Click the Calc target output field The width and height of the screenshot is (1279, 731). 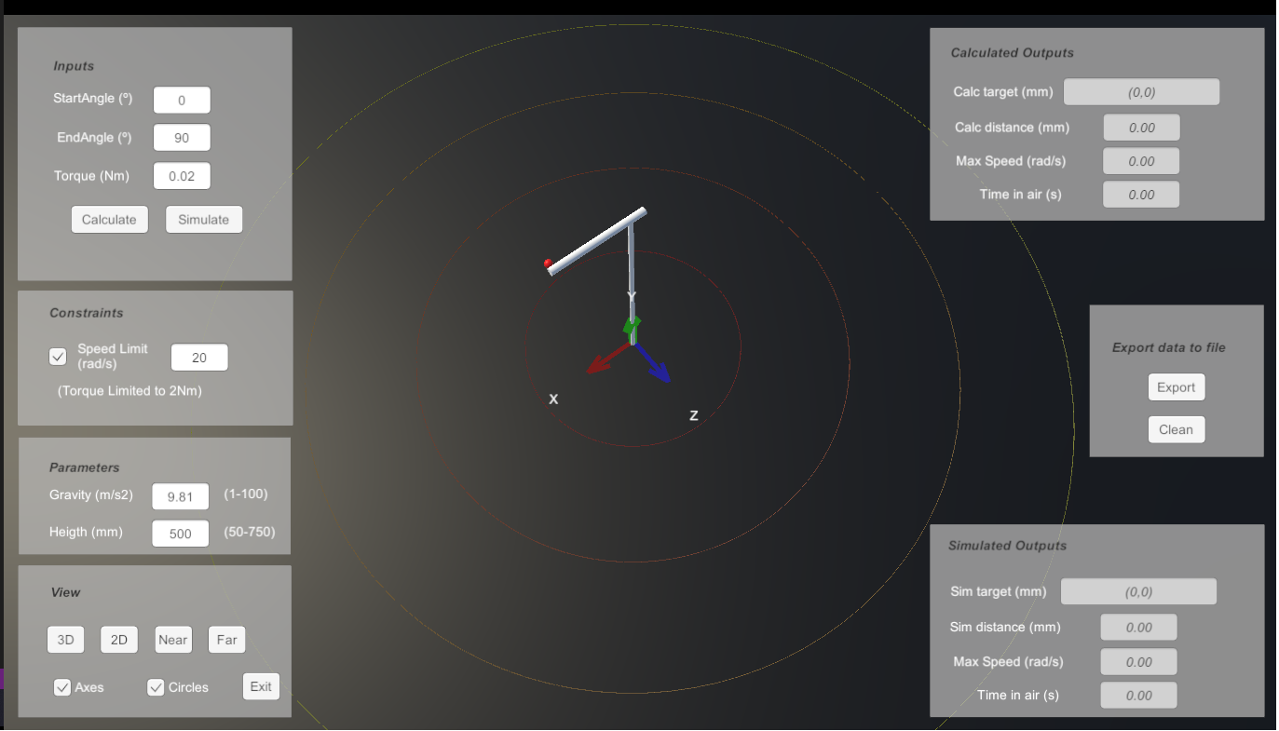click(1141, 91)
